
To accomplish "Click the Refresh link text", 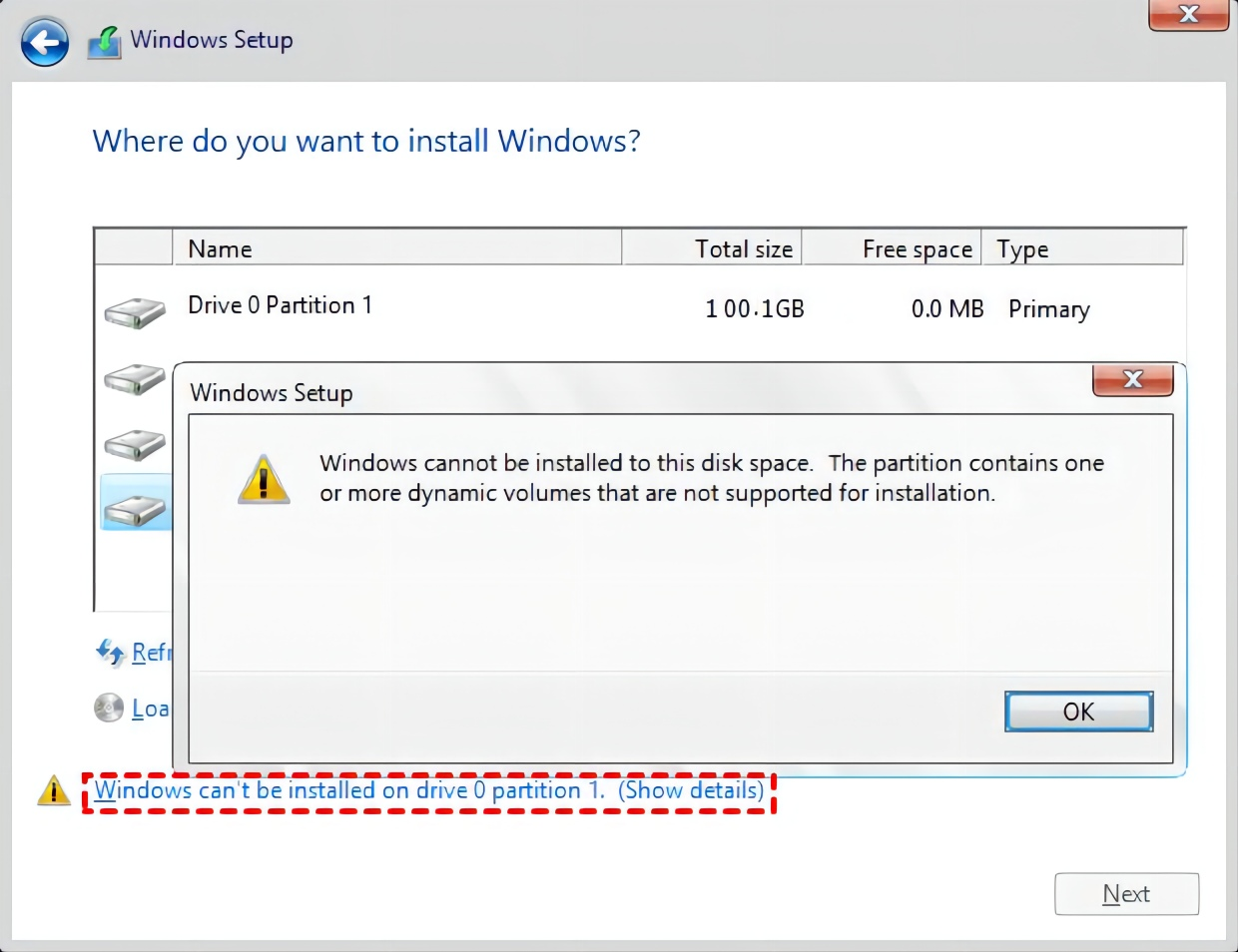I will tap(152, 653).
